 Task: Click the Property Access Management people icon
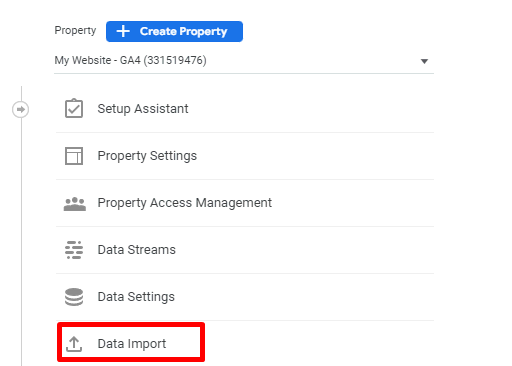coord(75,204)
